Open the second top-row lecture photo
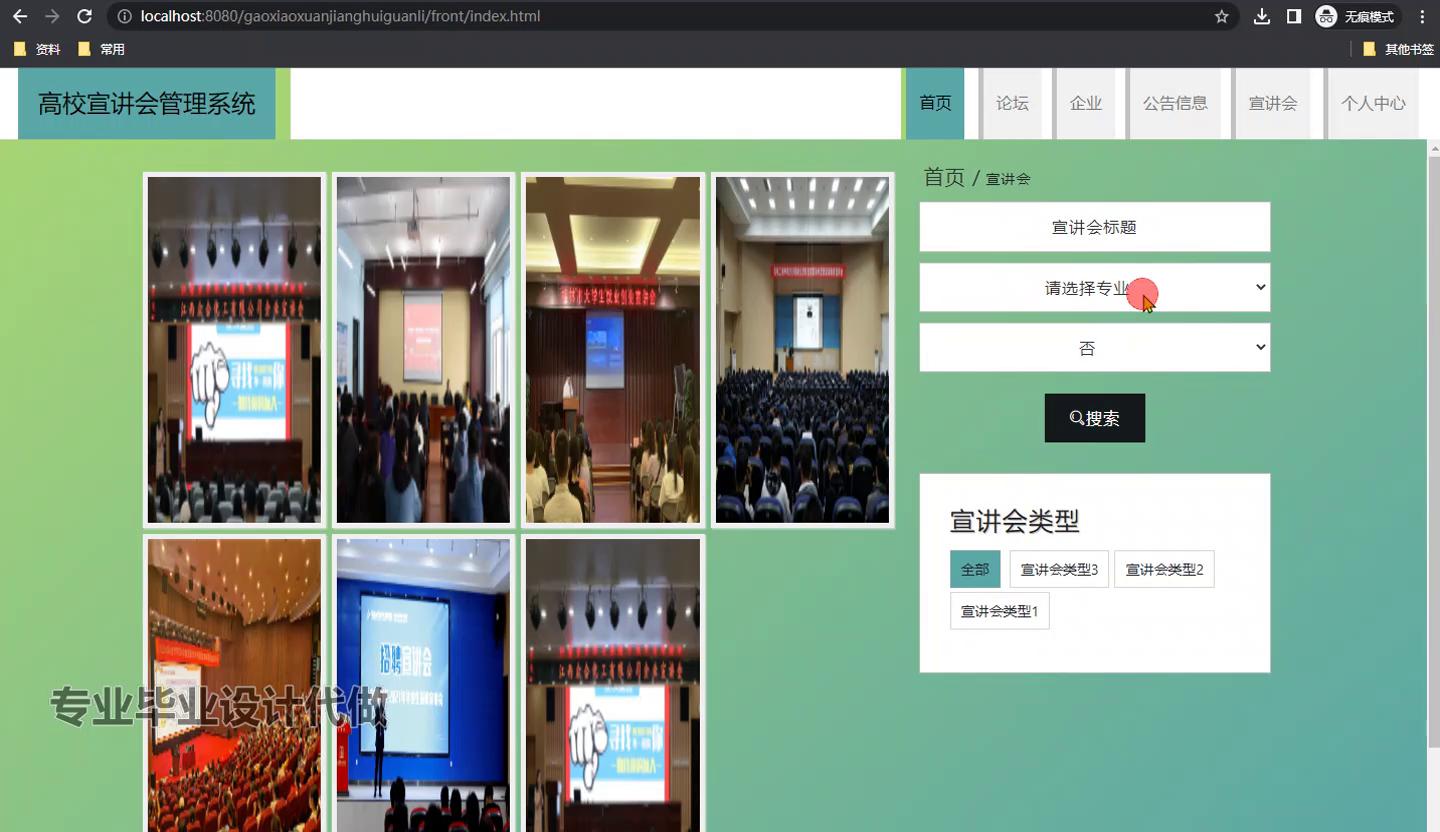The height and width of the screenshot is (832, 1440). [423, 350]
